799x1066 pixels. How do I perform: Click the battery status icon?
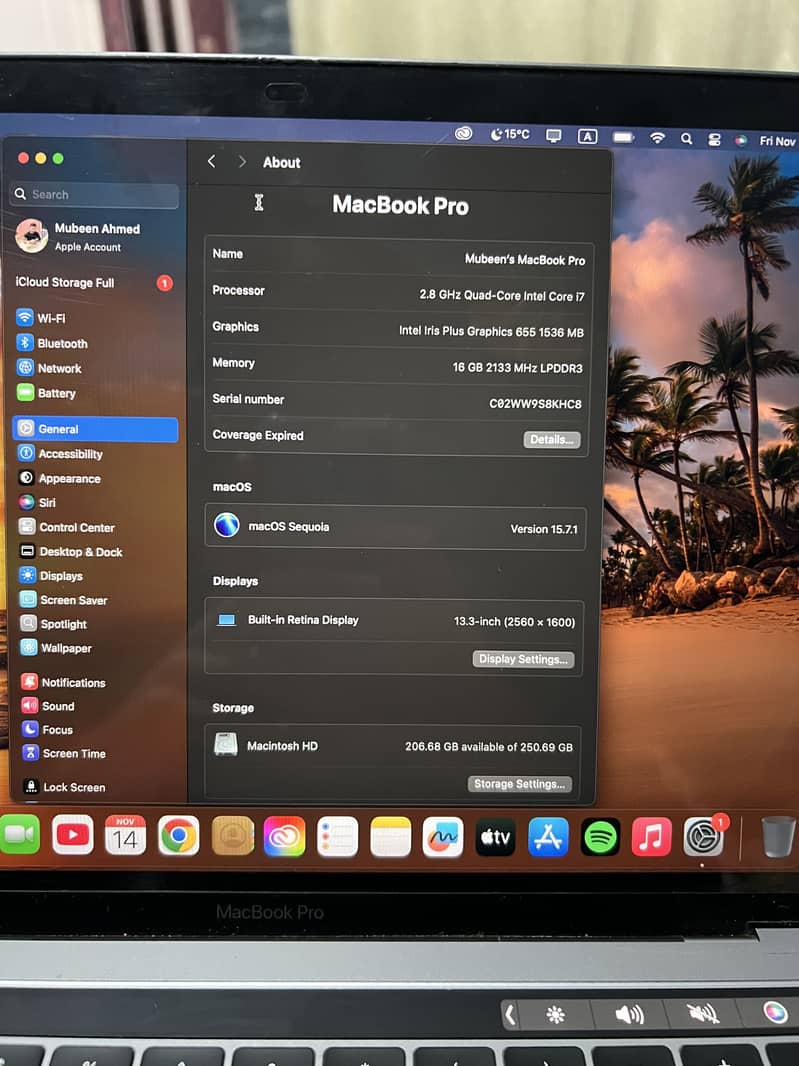(623, 137)
